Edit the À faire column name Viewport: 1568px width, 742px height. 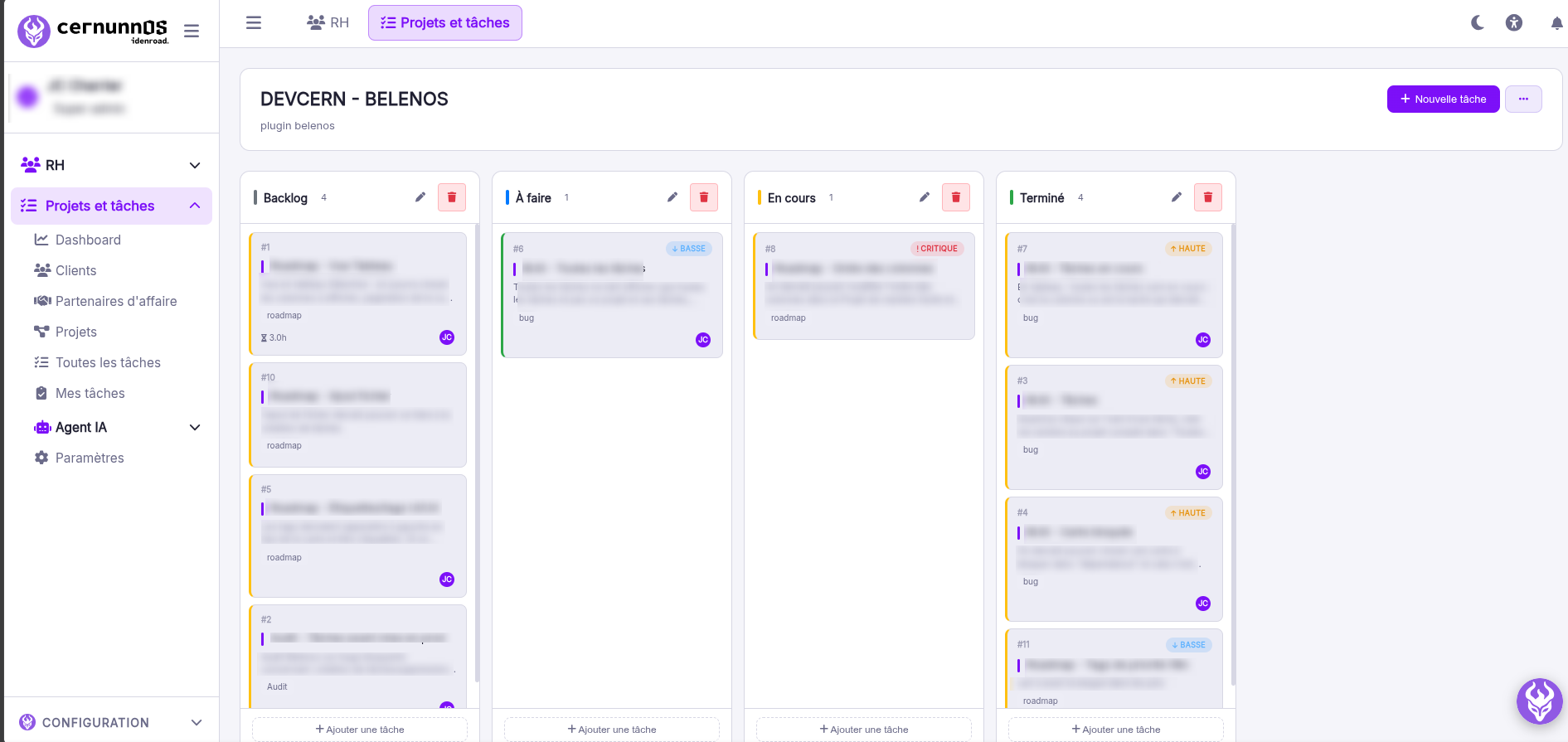pos(672,197)
